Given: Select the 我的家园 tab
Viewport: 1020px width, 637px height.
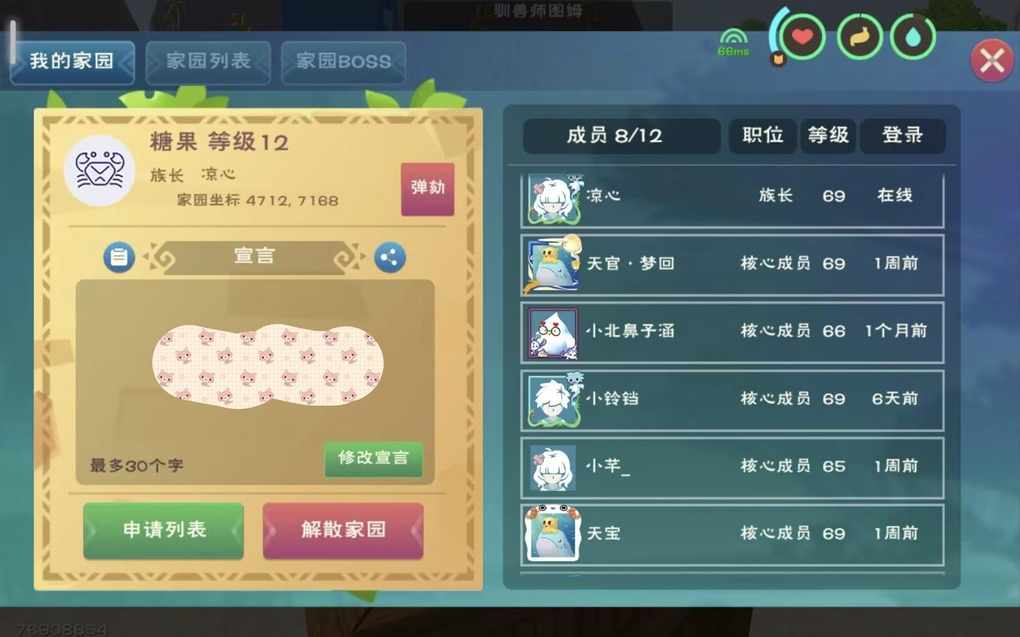Looking at the screenshot, I should click(x=72, y=62).
